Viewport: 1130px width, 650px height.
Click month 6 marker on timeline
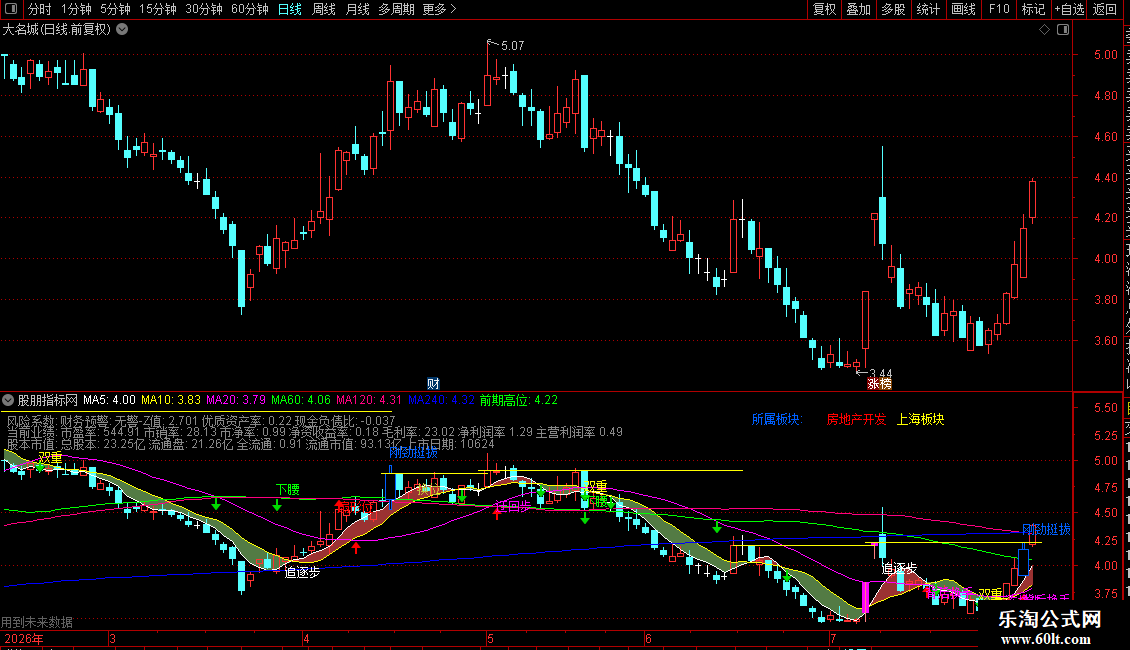coord(648,639)
